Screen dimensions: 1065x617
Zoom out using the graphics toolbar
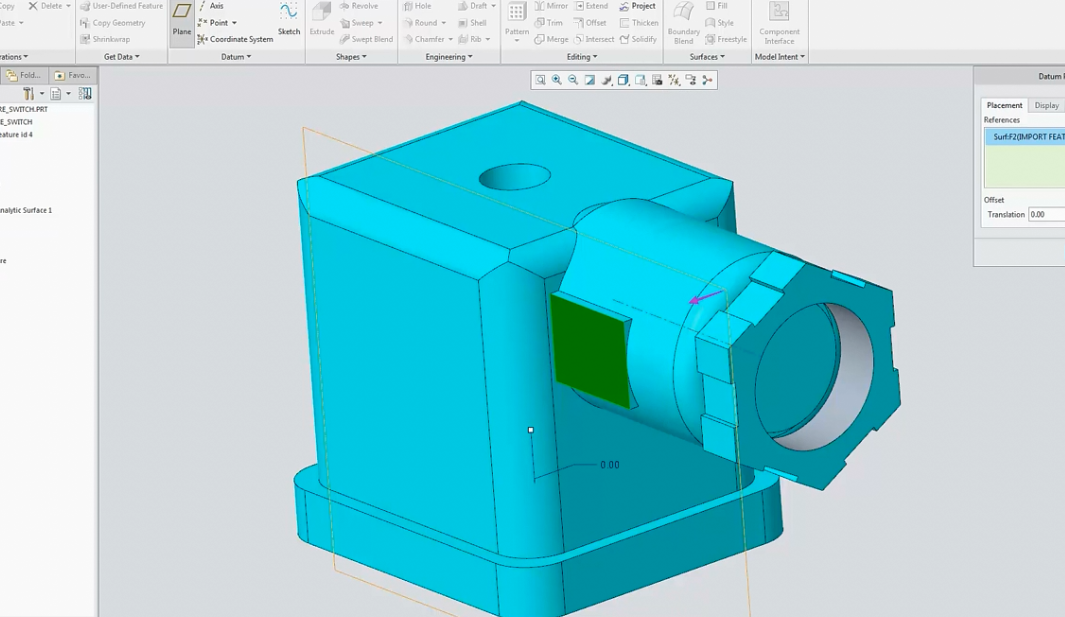click(x=573, y=80)
